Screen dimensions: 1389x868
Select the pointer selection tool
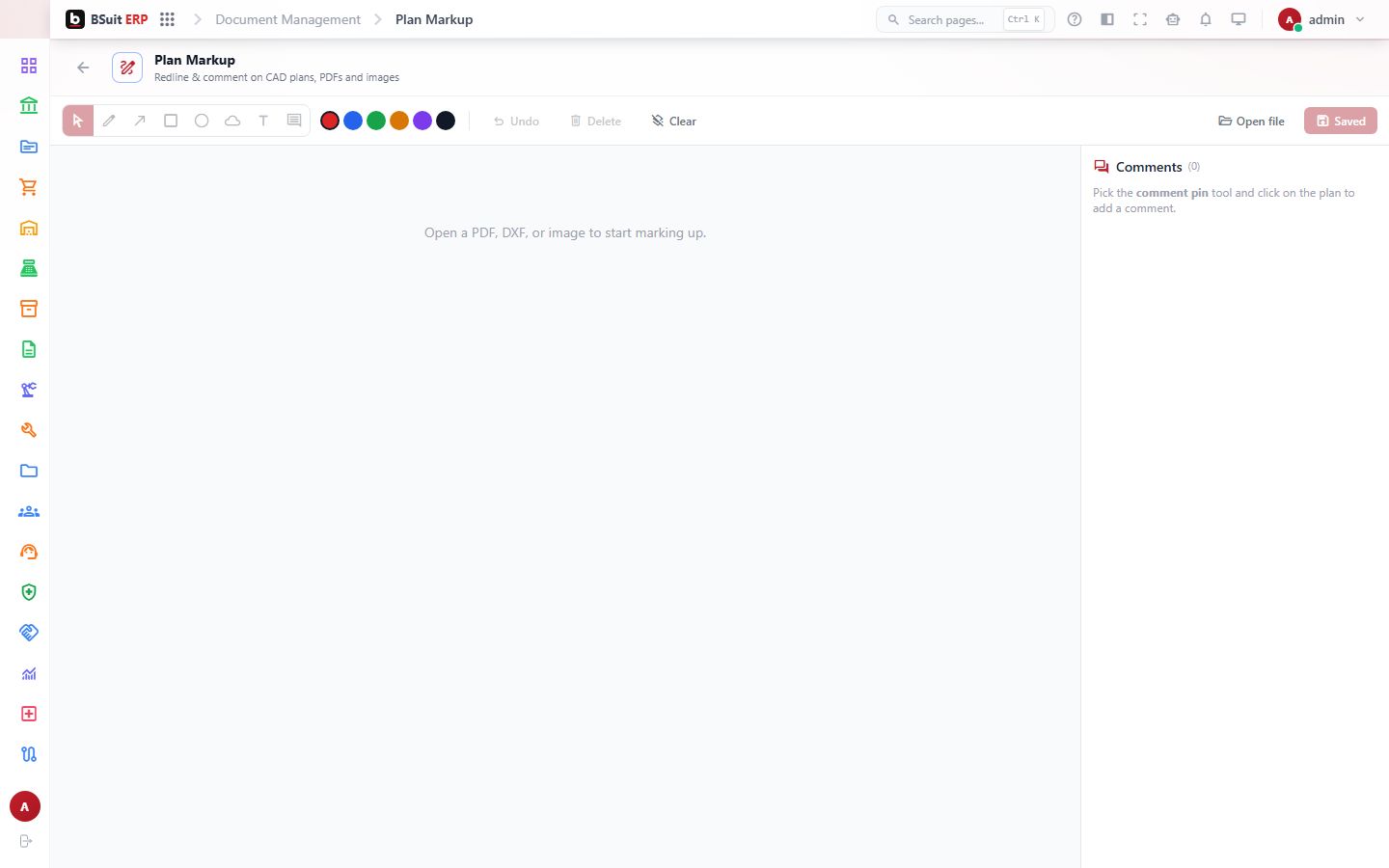tap(78, 121)
